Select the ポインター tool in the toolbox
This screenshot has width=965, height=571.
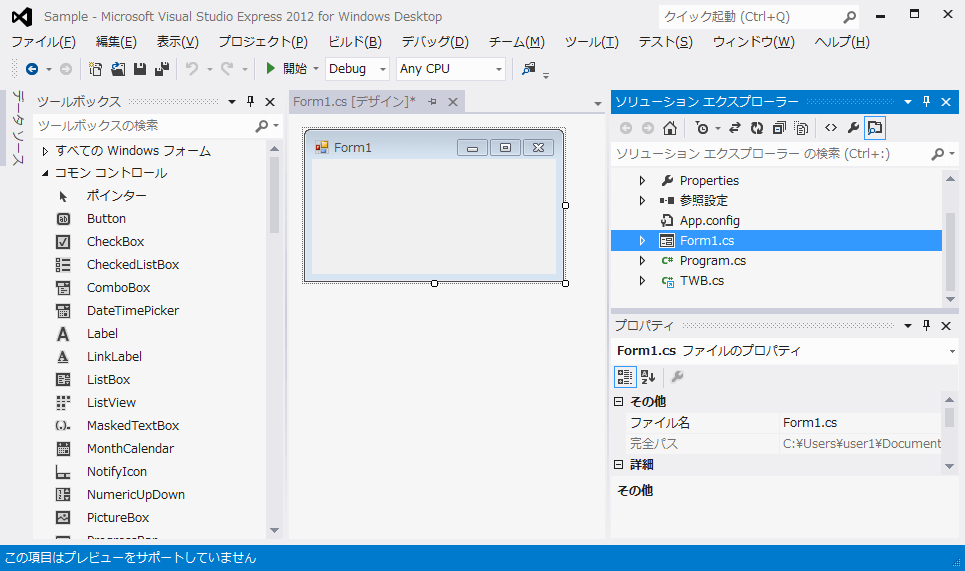point(116,196)
